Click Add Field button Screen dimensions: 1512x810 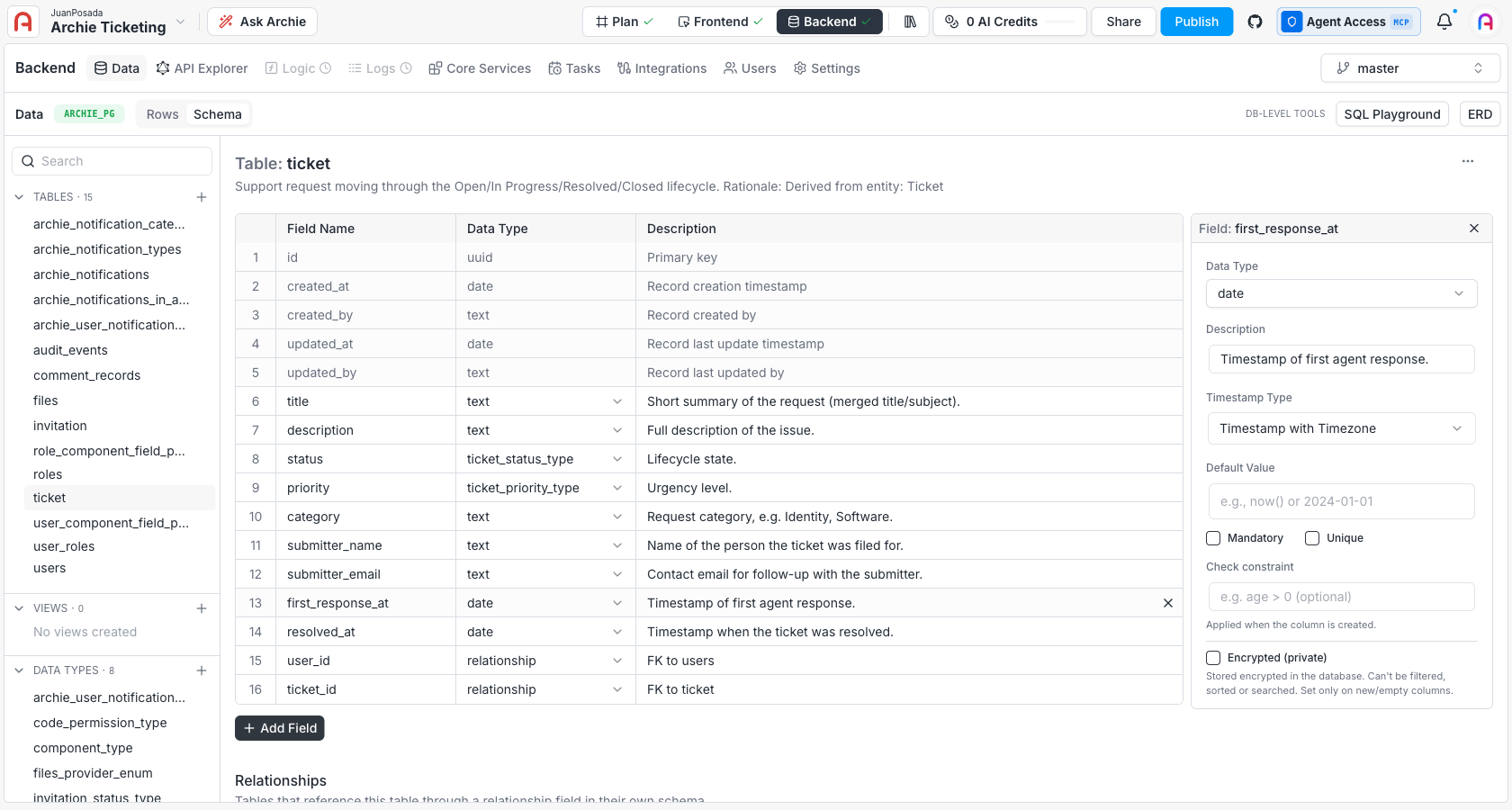point(280,728)
